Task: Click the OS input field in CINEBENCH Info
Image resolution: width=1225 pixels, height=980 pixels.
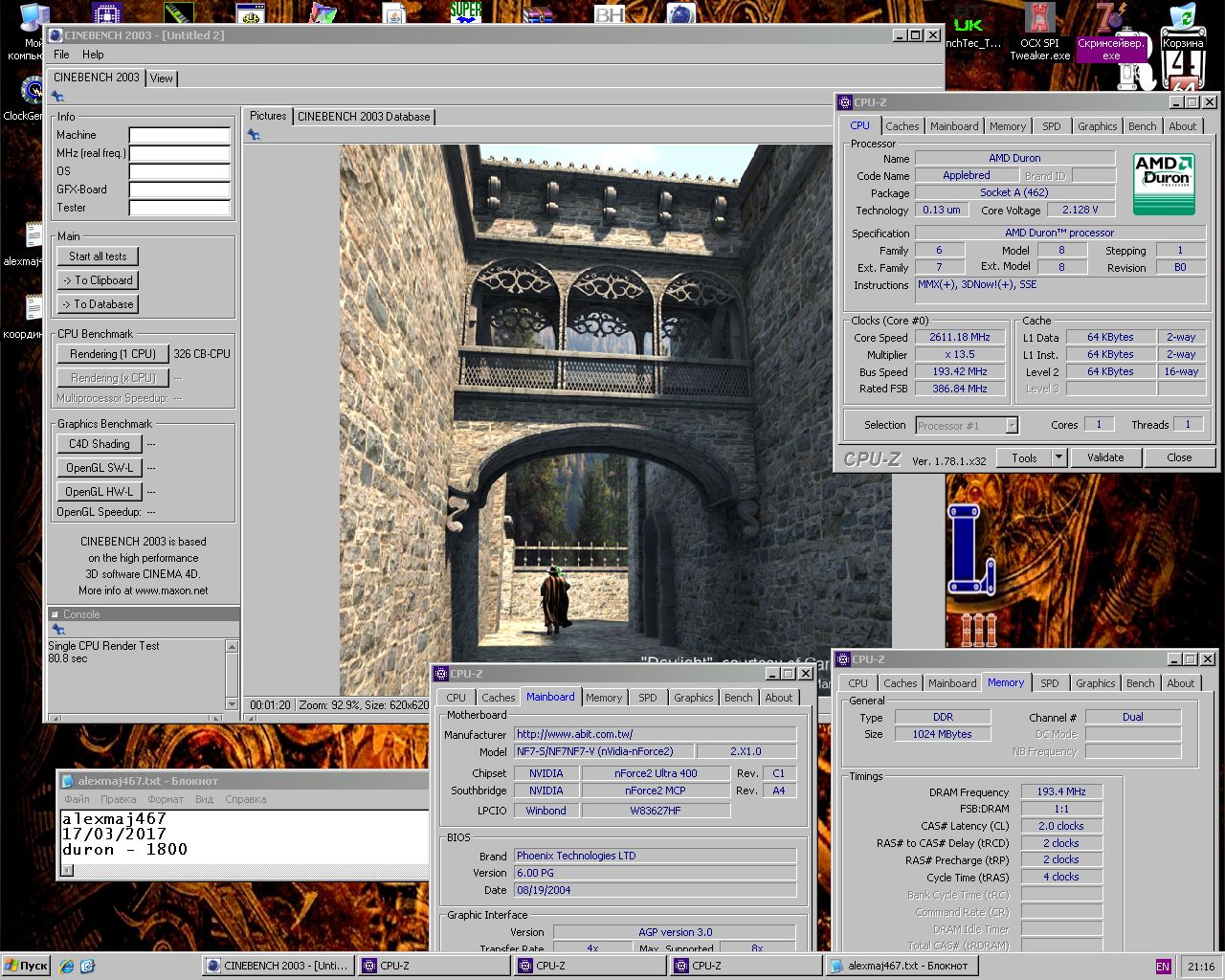Action: [x=180, y=171]
